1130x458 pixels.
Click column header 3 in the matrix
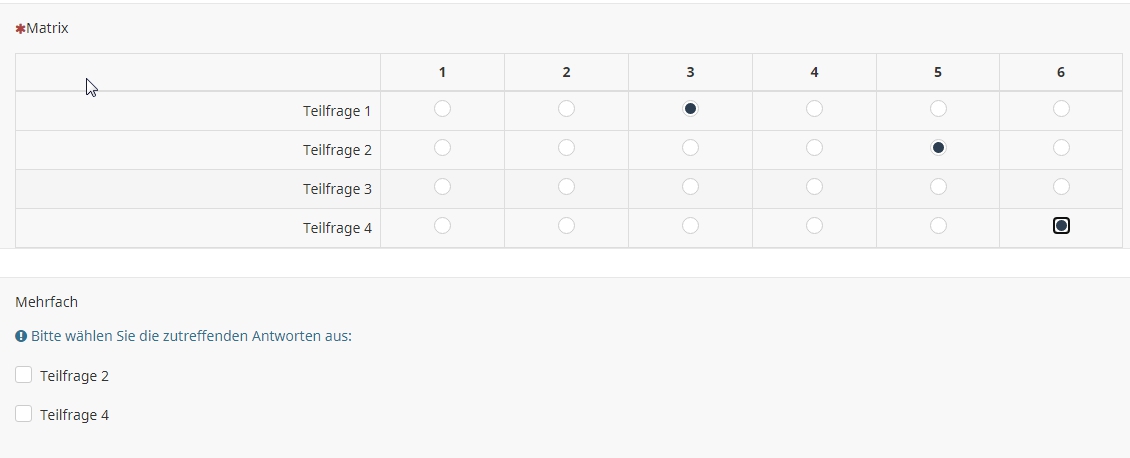pyautogui.click(x=690, y=72)
